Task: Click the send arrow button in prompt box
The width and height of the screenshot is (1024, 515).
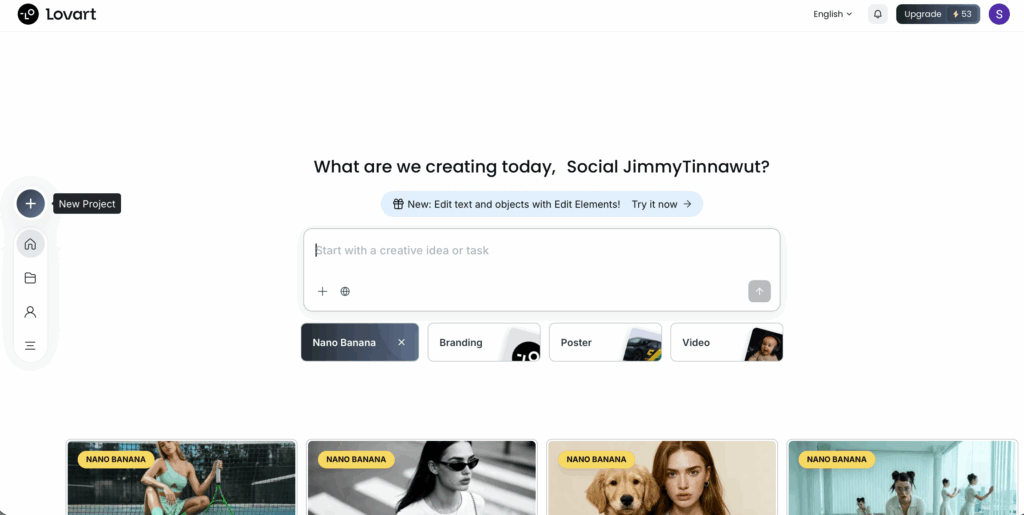Action: tap(760, 291)
